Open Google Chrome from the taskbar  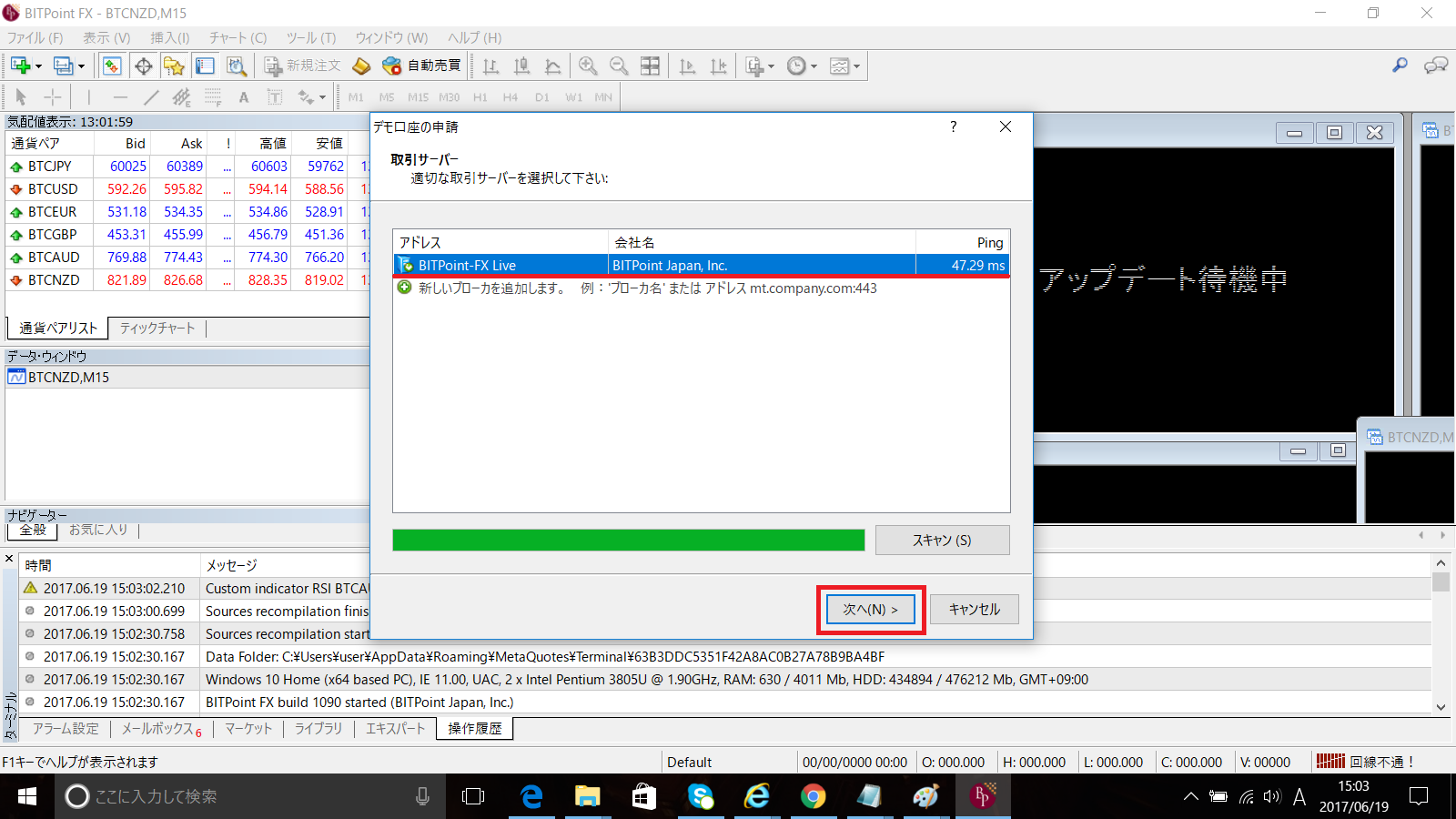(x=813, y=797)
